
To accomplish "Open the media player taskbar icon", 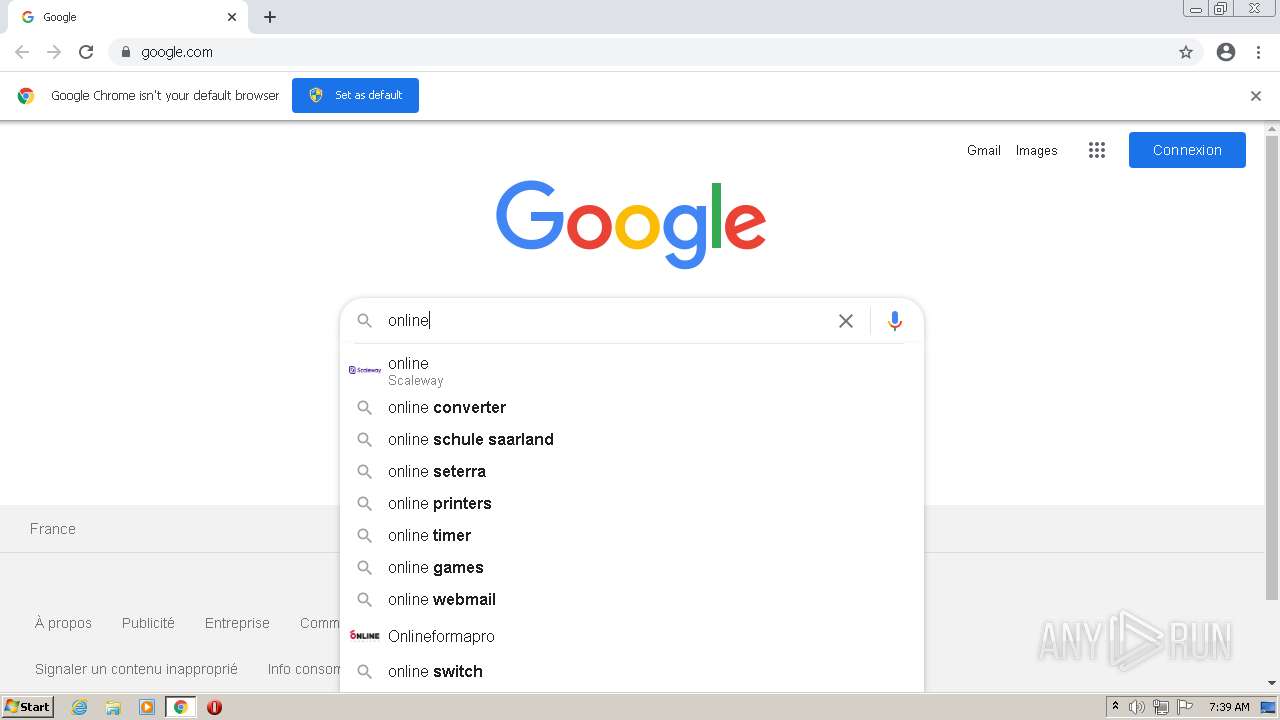I will pos(147,707).
